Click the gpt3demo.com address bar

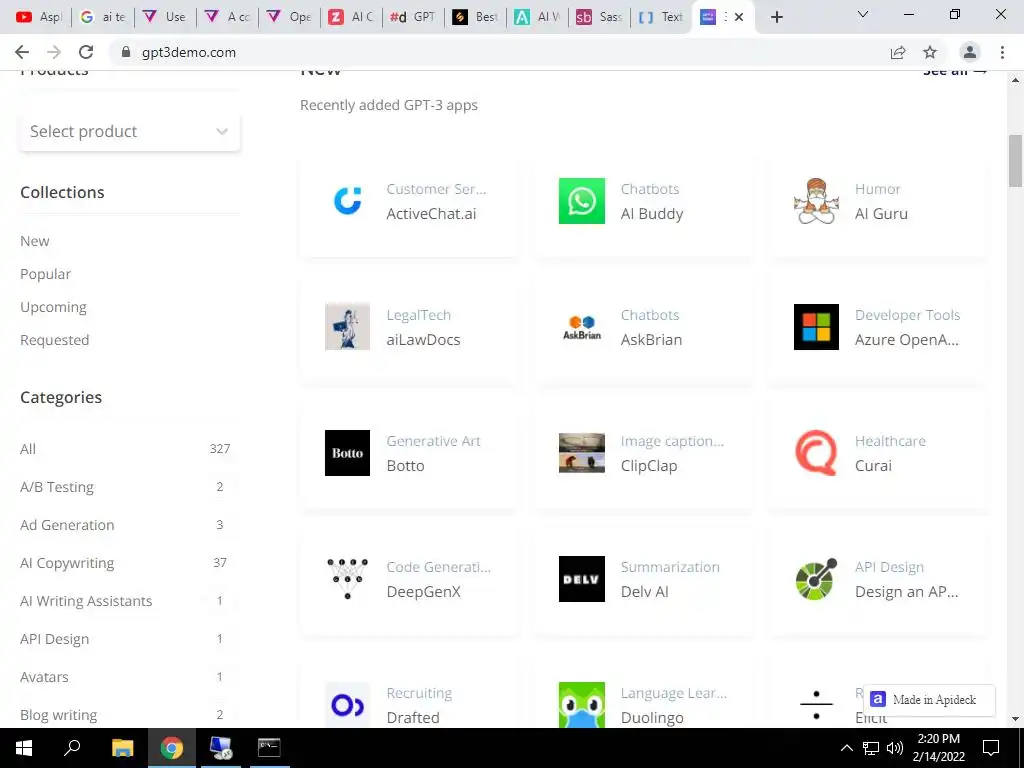(496, 52)
